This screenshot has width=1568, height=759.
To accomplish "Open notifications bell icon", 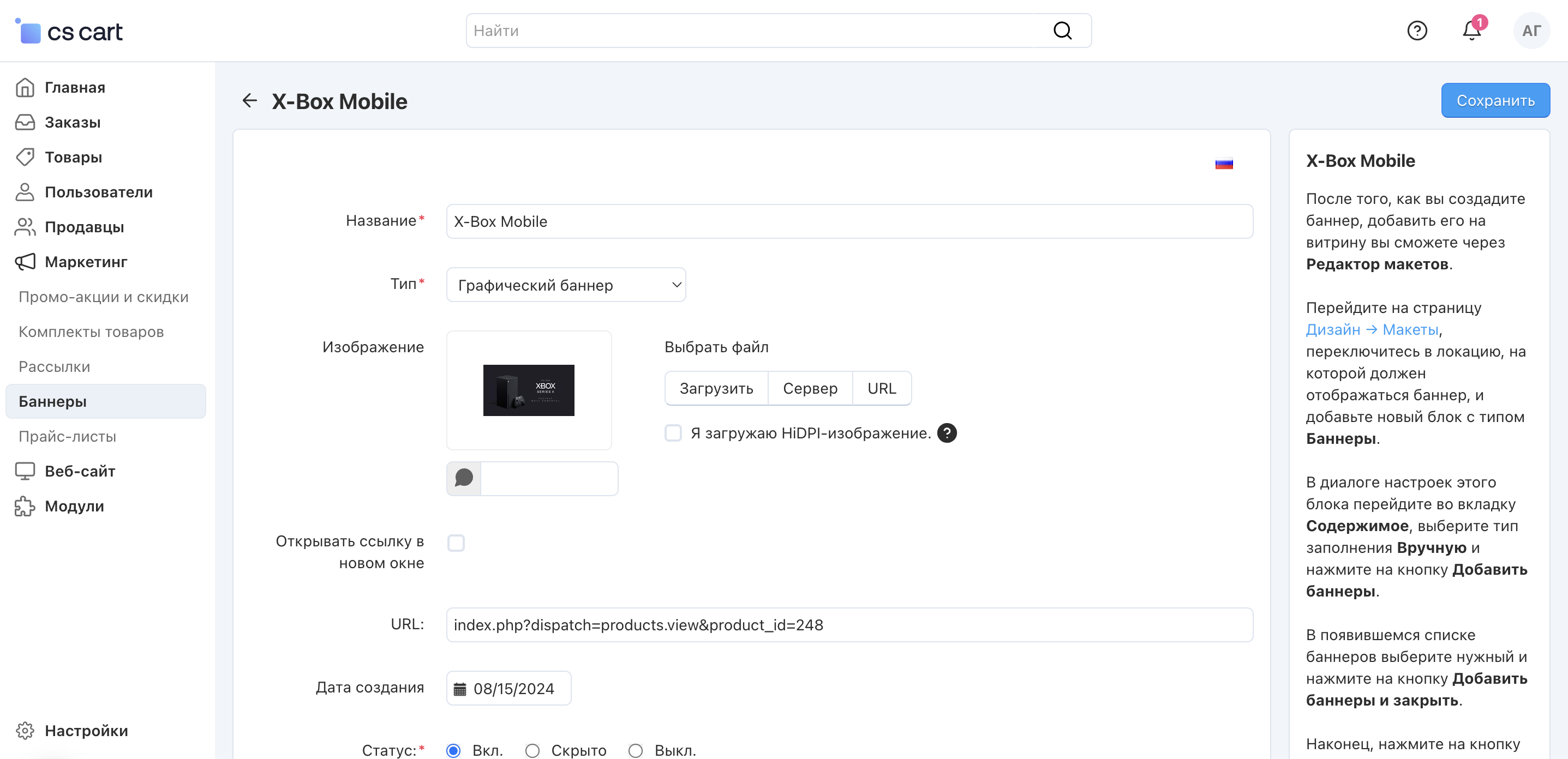I will pyautogui.click(x=1471, y=31).
